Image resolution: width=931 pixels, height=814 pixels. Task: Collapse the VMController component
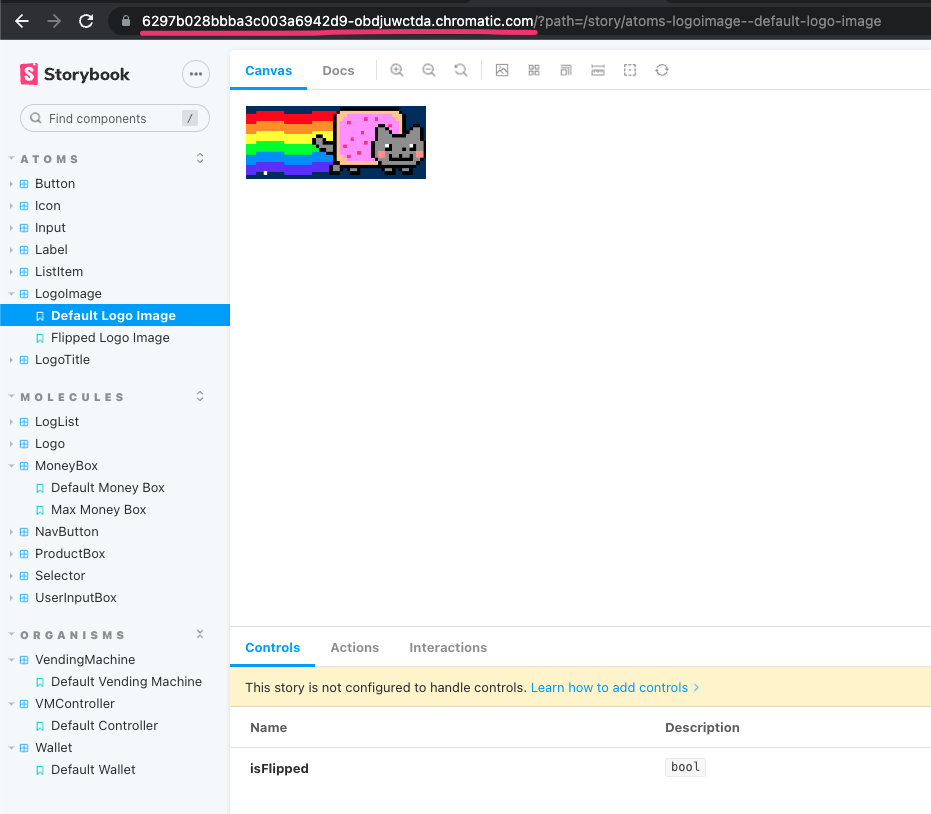(74, 704)
